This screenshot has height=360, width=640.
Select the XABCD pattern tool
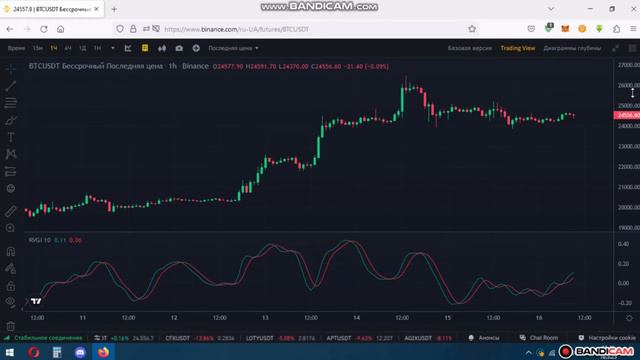click(11, 154)
